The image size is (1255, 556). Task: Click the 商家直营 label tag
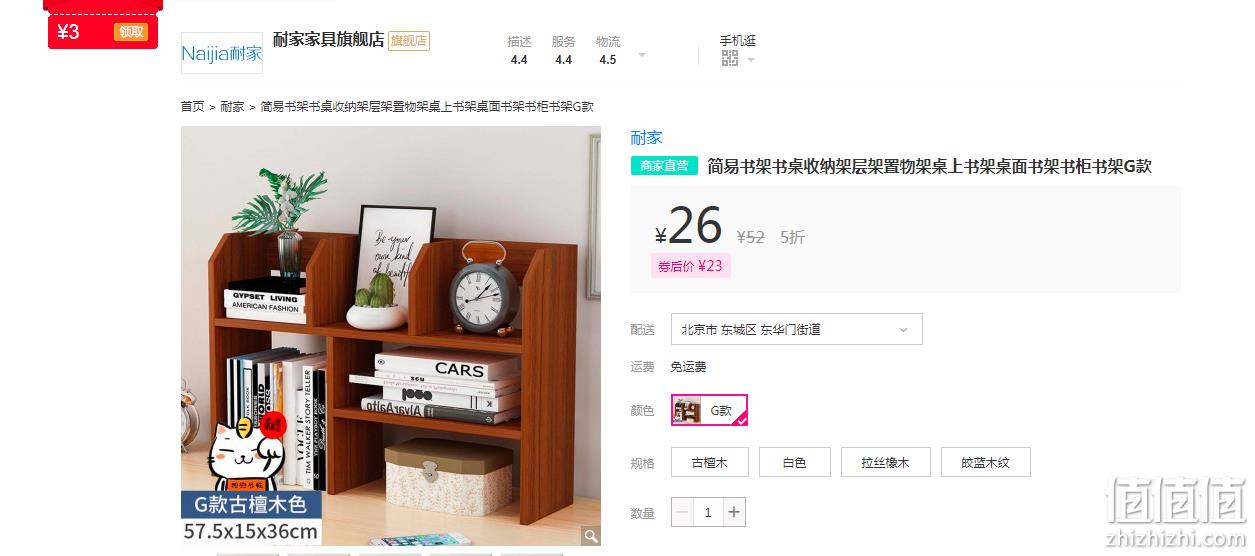[x=664, y=166]
